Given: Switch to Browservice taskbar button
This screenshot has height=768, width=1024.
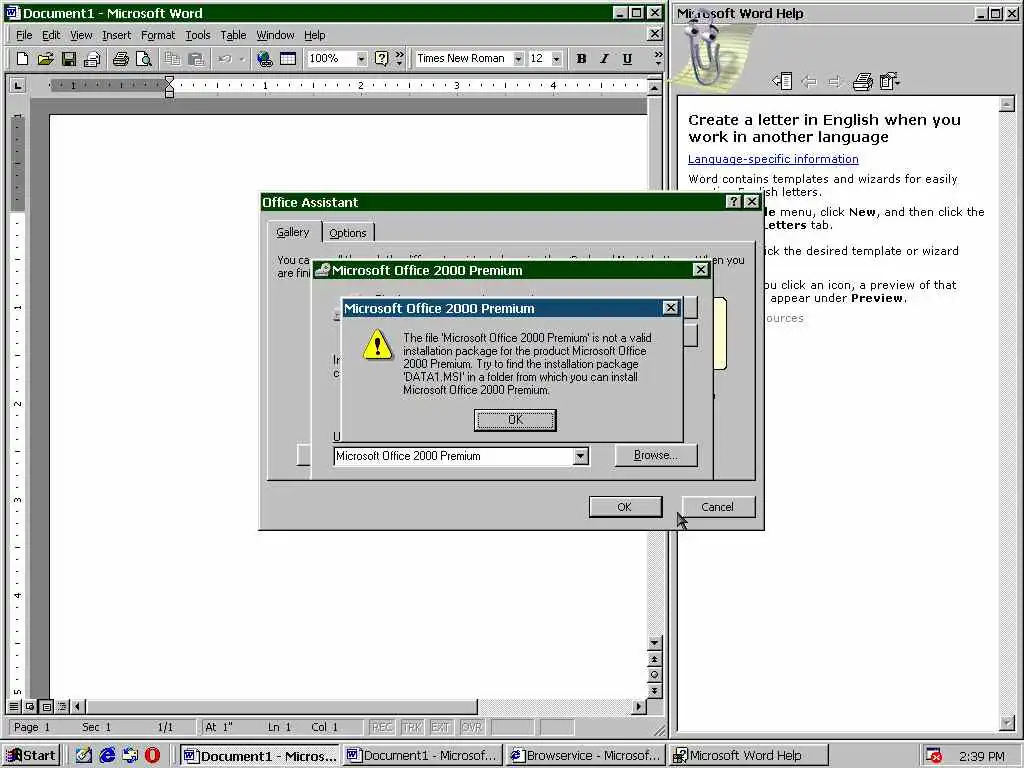Looking at the screenshot, I should click(586, 756).
